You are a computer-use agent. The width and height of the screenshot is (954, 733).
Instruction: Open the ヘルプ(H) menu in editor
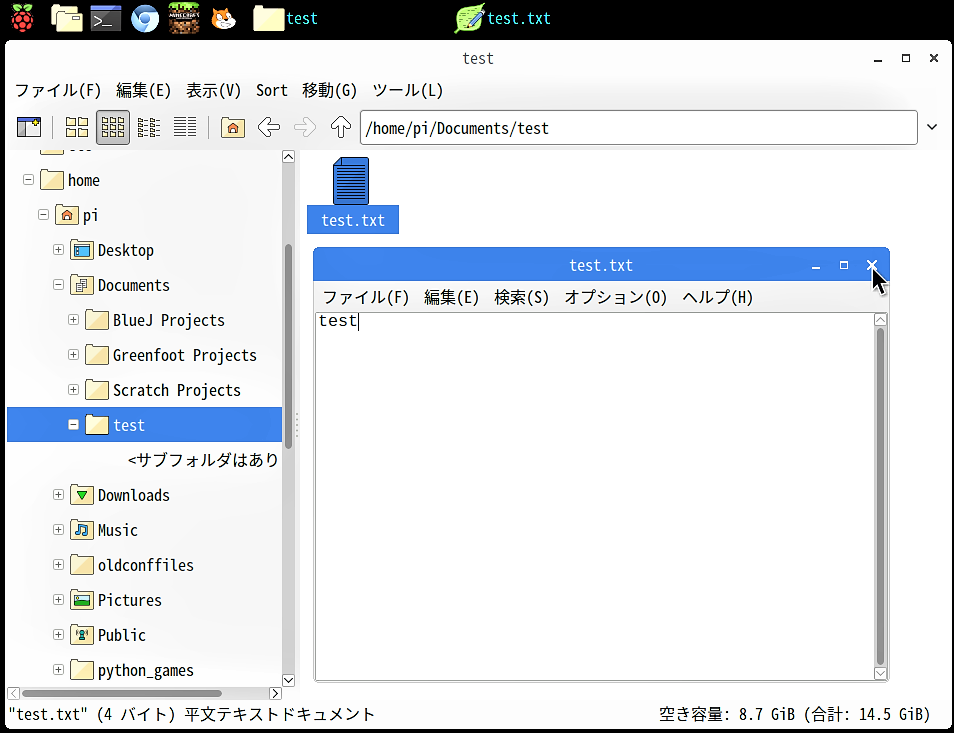tap(717, 297)
